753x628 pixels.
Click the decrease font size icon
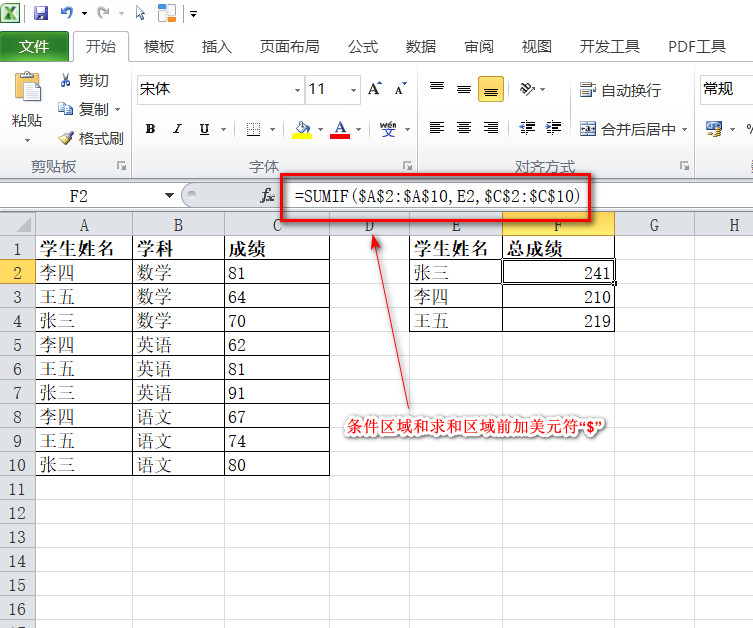pos(401,89)
